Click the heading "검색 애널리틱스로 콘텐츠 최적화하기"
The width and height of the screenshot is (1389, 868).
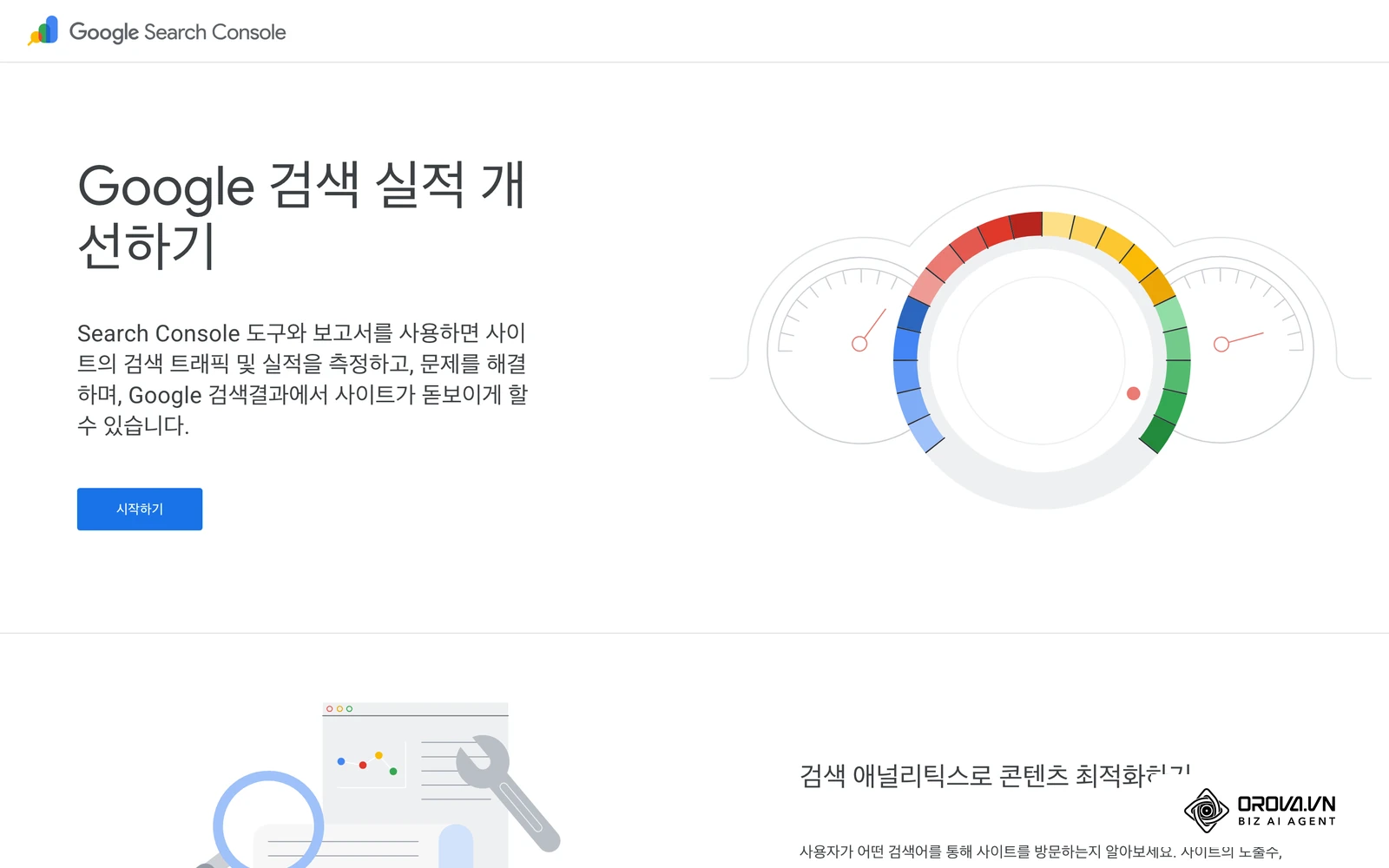pos(995,775)
